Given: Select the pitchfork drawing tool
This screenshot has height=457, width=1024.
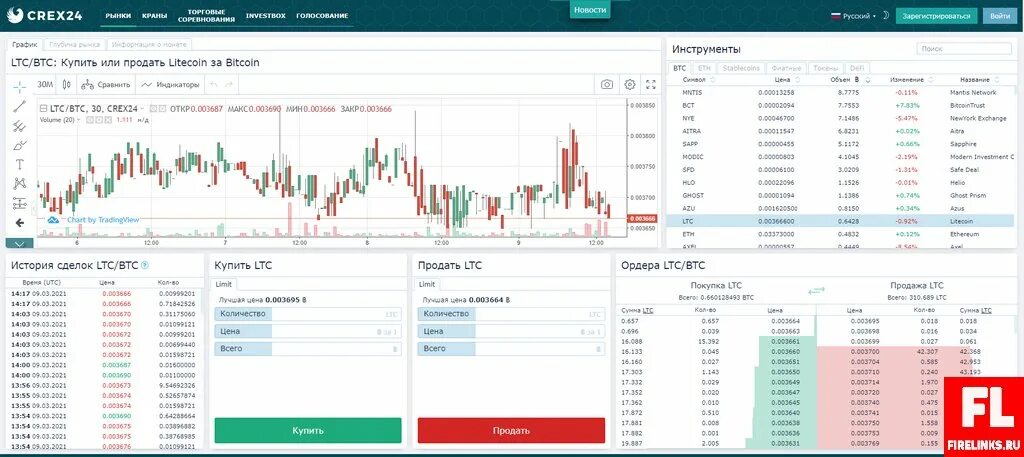Looking at the screenshot, I should pyautogui.click(x=20, y=126).
